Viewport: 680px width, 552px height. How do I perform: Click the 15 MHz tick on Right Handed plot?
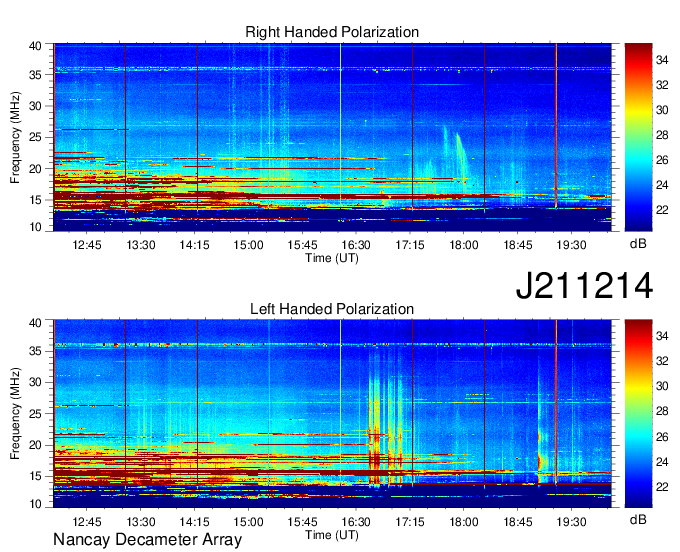[x=35, y=200]
